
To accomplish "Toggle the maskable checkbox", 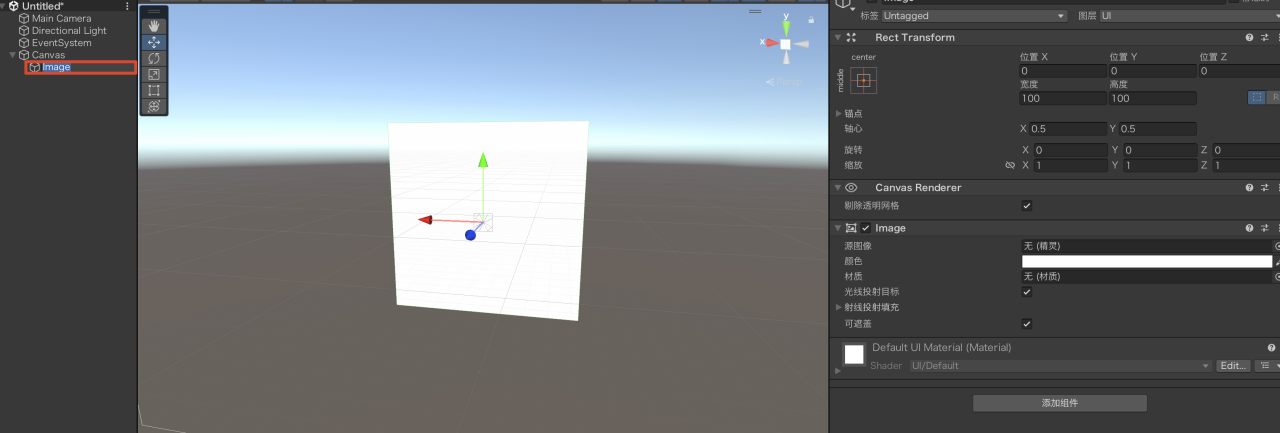I will point(1026,324).
